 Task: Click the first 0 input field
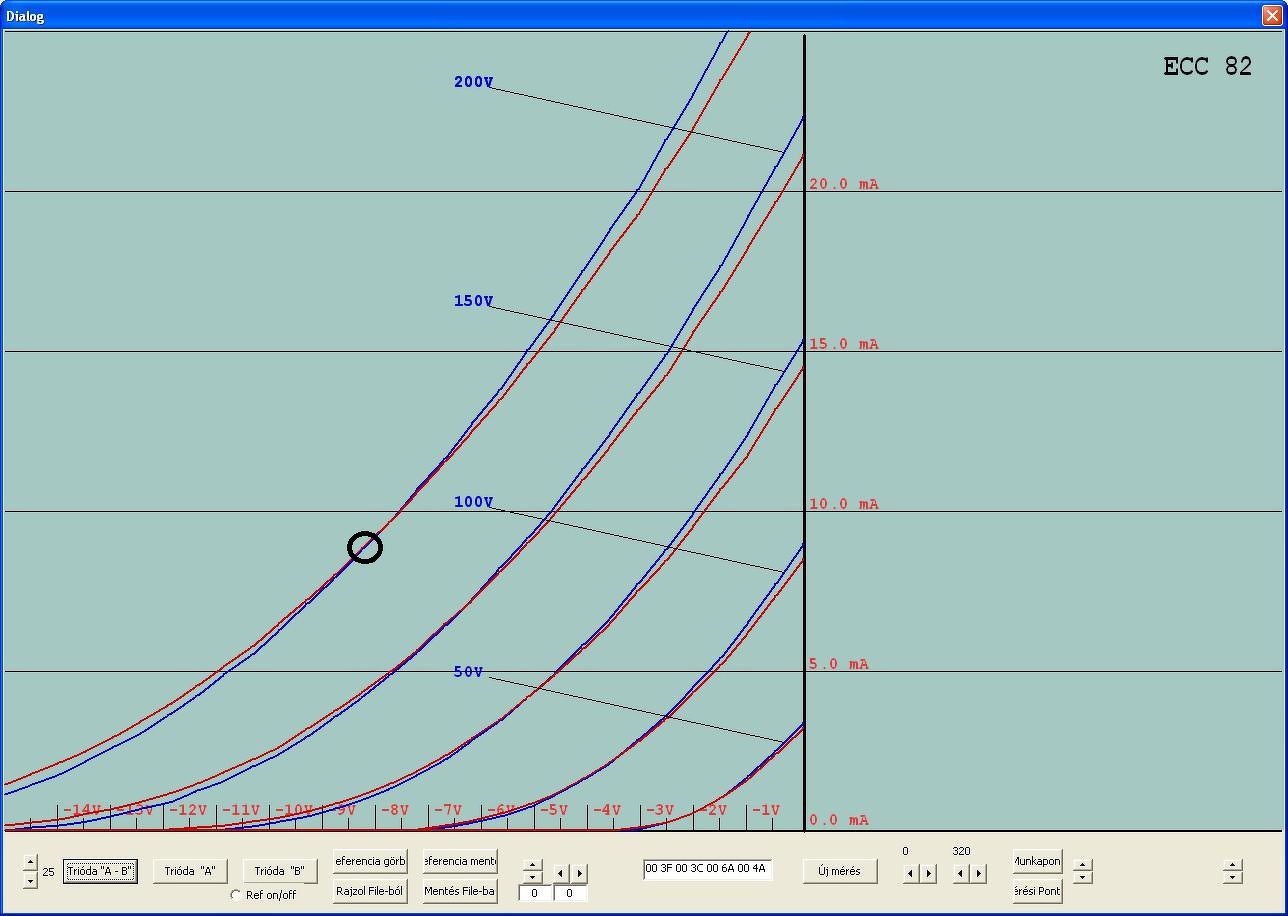(x=535, y=893)
